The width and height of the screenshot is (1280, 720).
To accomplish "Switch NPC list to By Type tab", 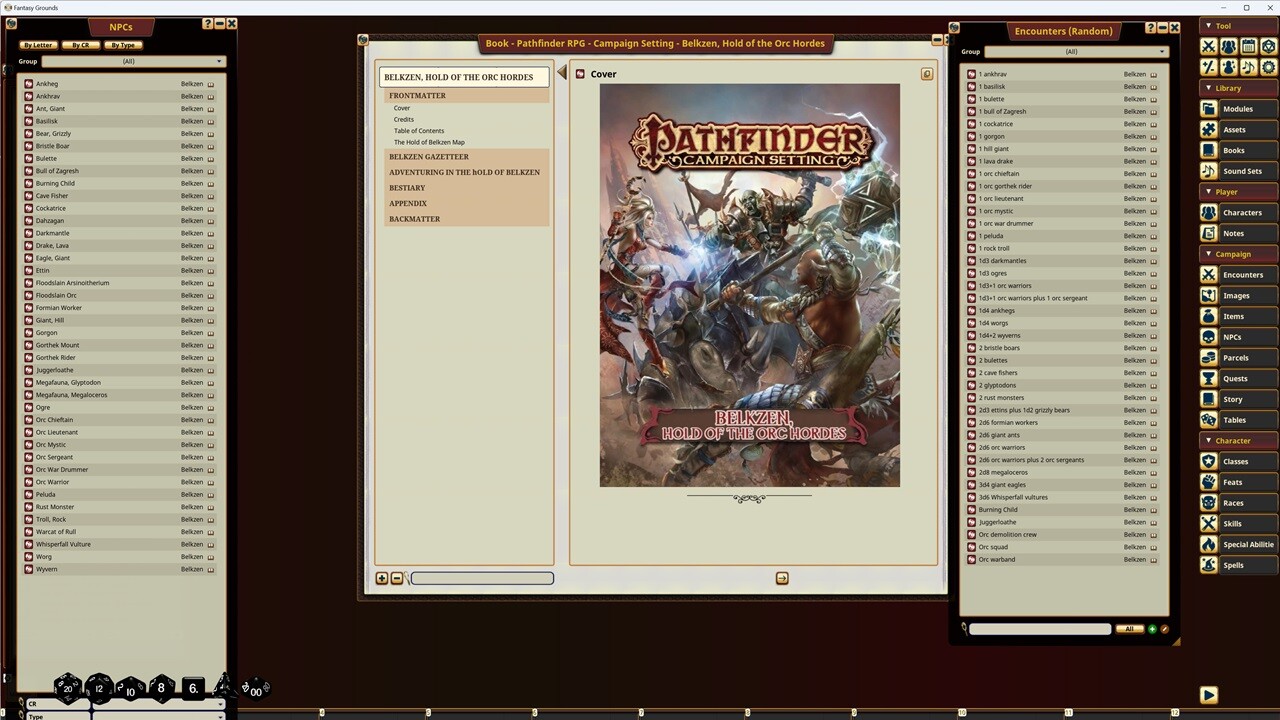I will (x=122, y=44).
